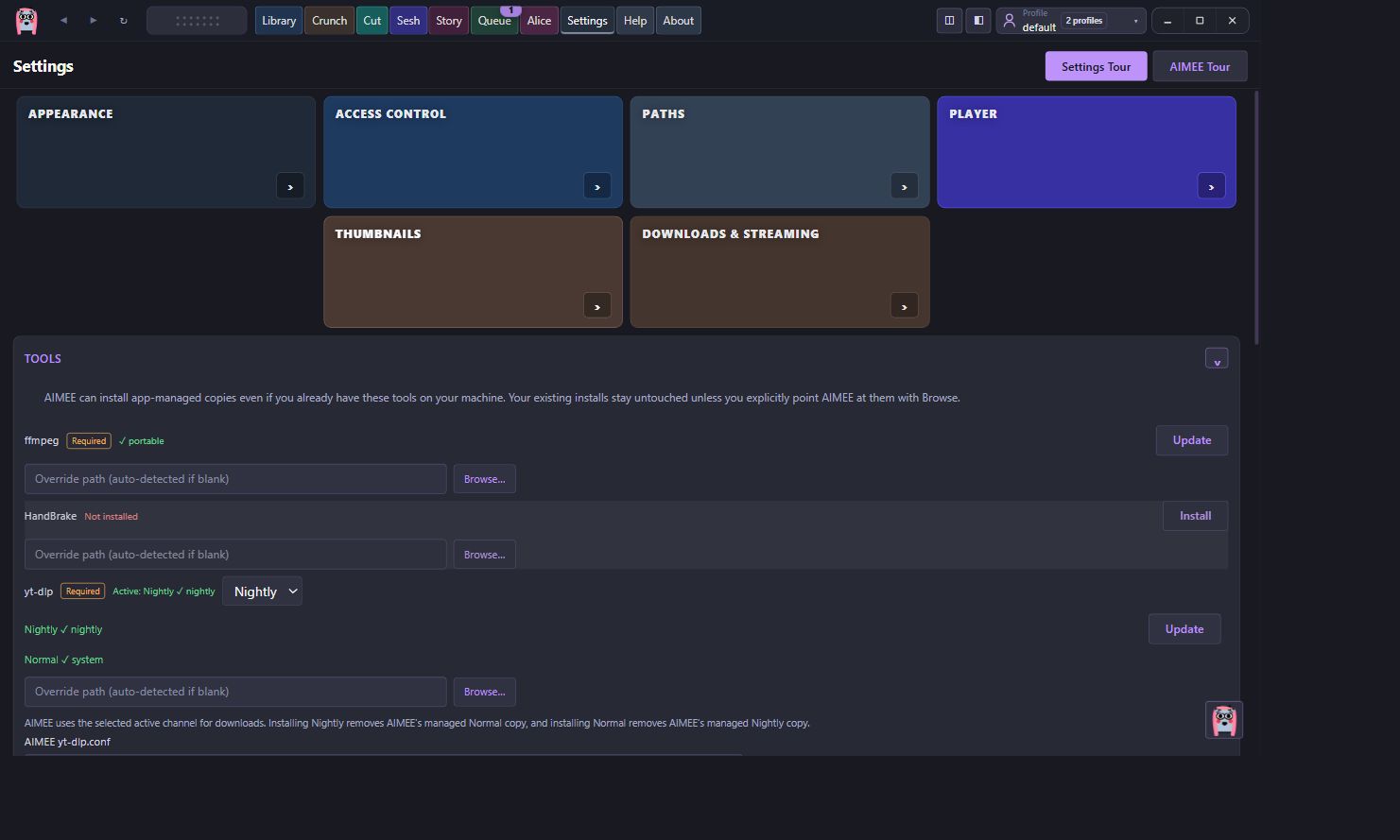The width and height of the screenshot is (1400, 840).
Task: Click the HandBrake Not installed status
Action: (112, 517)
